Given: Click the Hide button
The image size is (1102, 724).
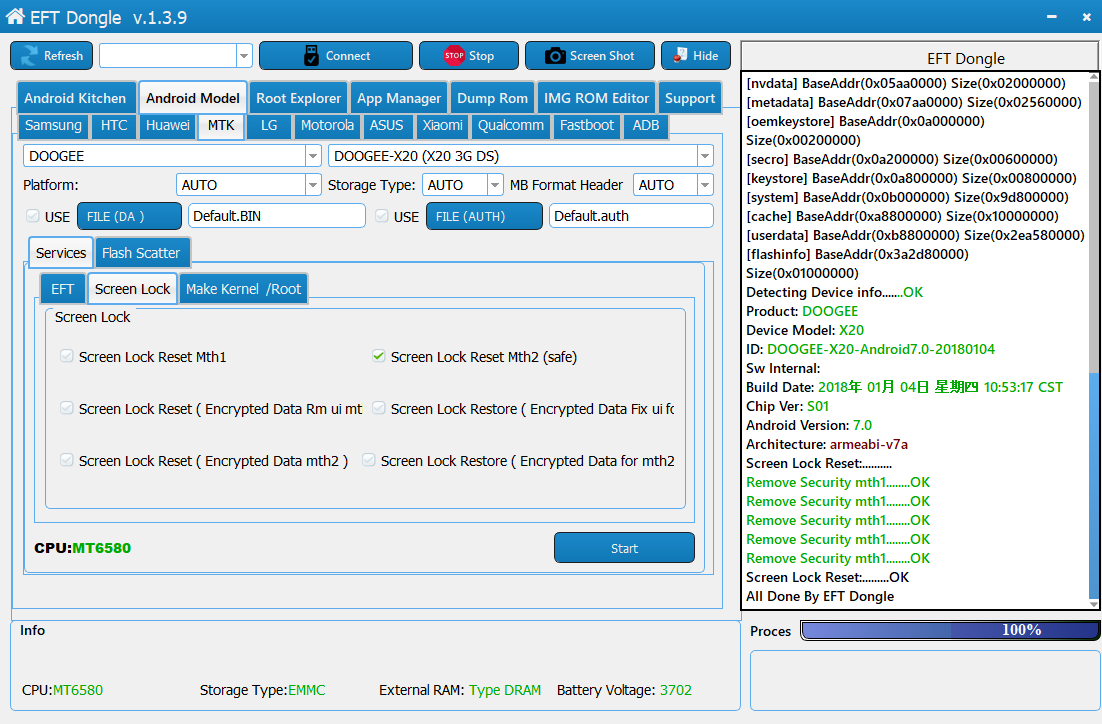Looking at the screenshot, I should point(696,56).
